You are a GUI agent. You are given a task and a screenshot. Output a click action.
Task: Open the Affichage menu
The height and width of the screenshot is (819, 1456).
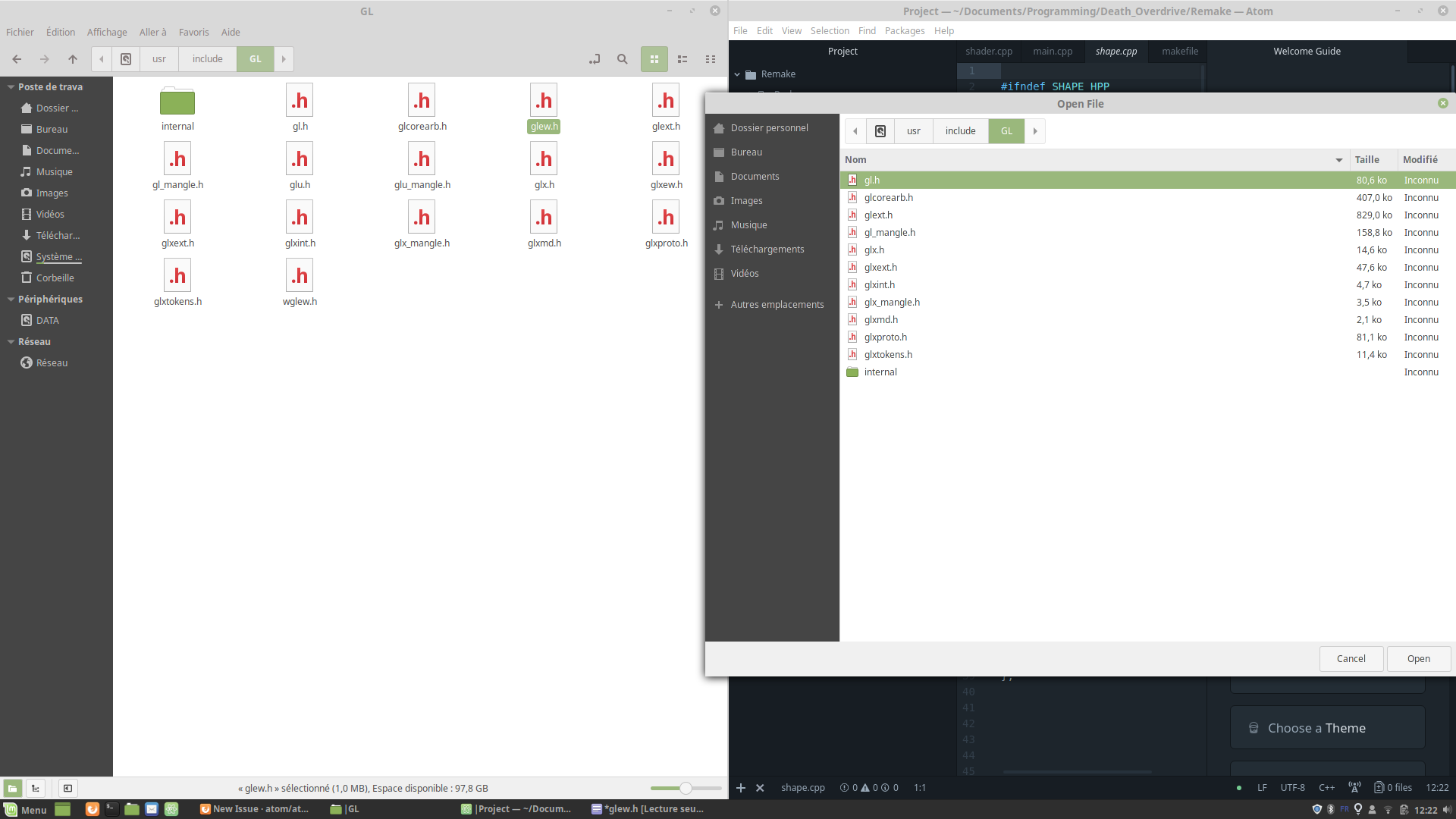coord(107,32)
